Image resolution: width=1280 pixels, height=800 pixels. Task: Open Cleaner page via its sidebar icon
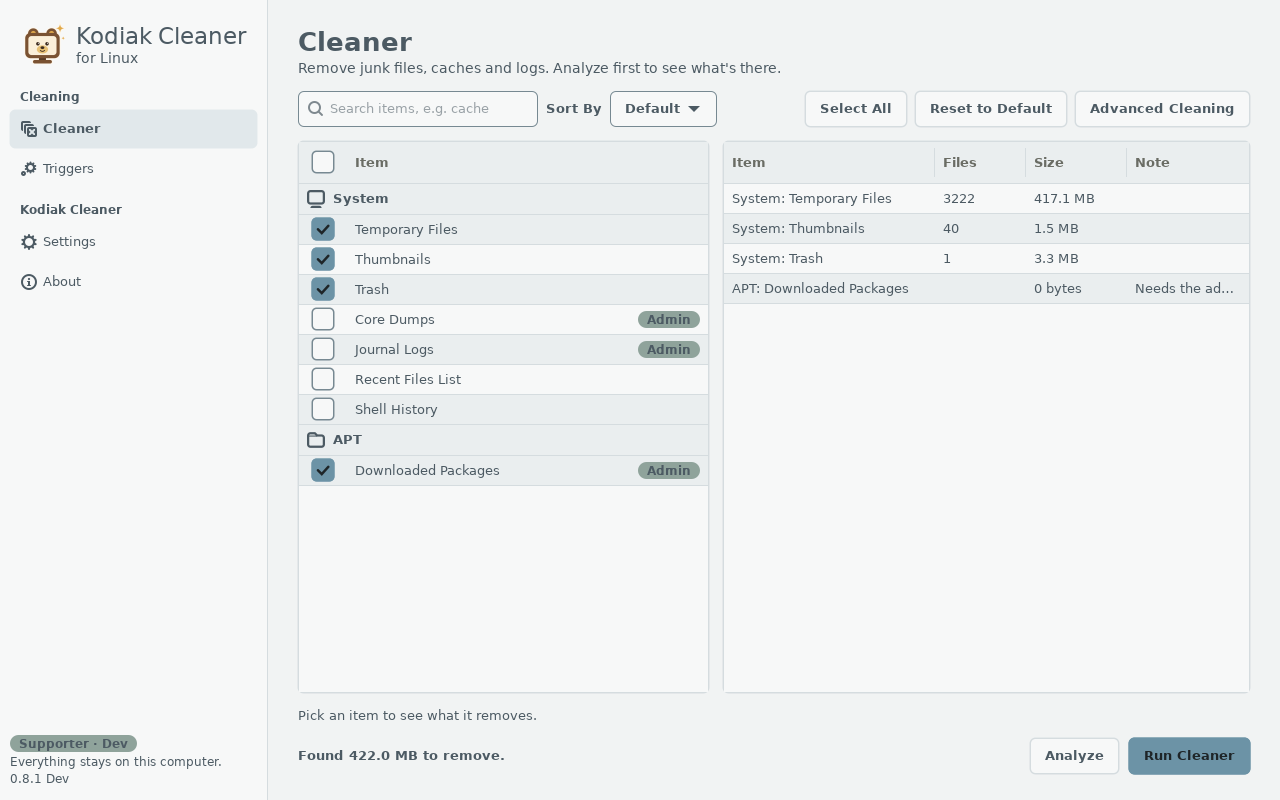29,129
